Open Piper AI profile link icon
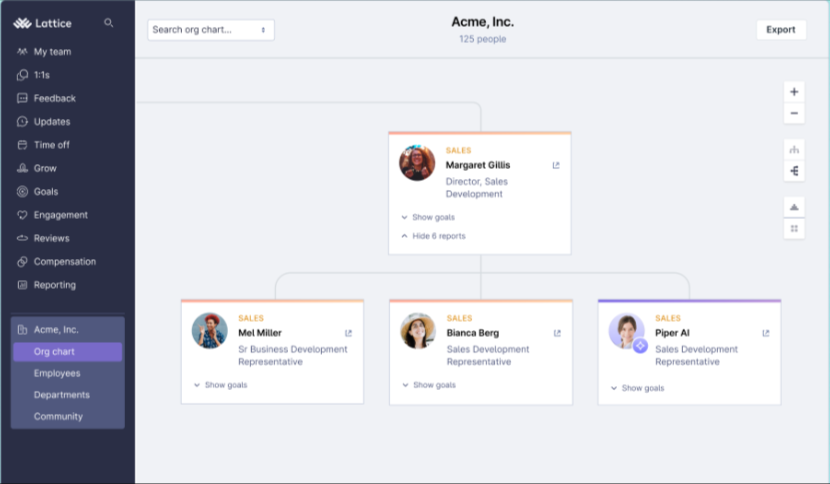 pyautogui.click(x=765, y=333)
